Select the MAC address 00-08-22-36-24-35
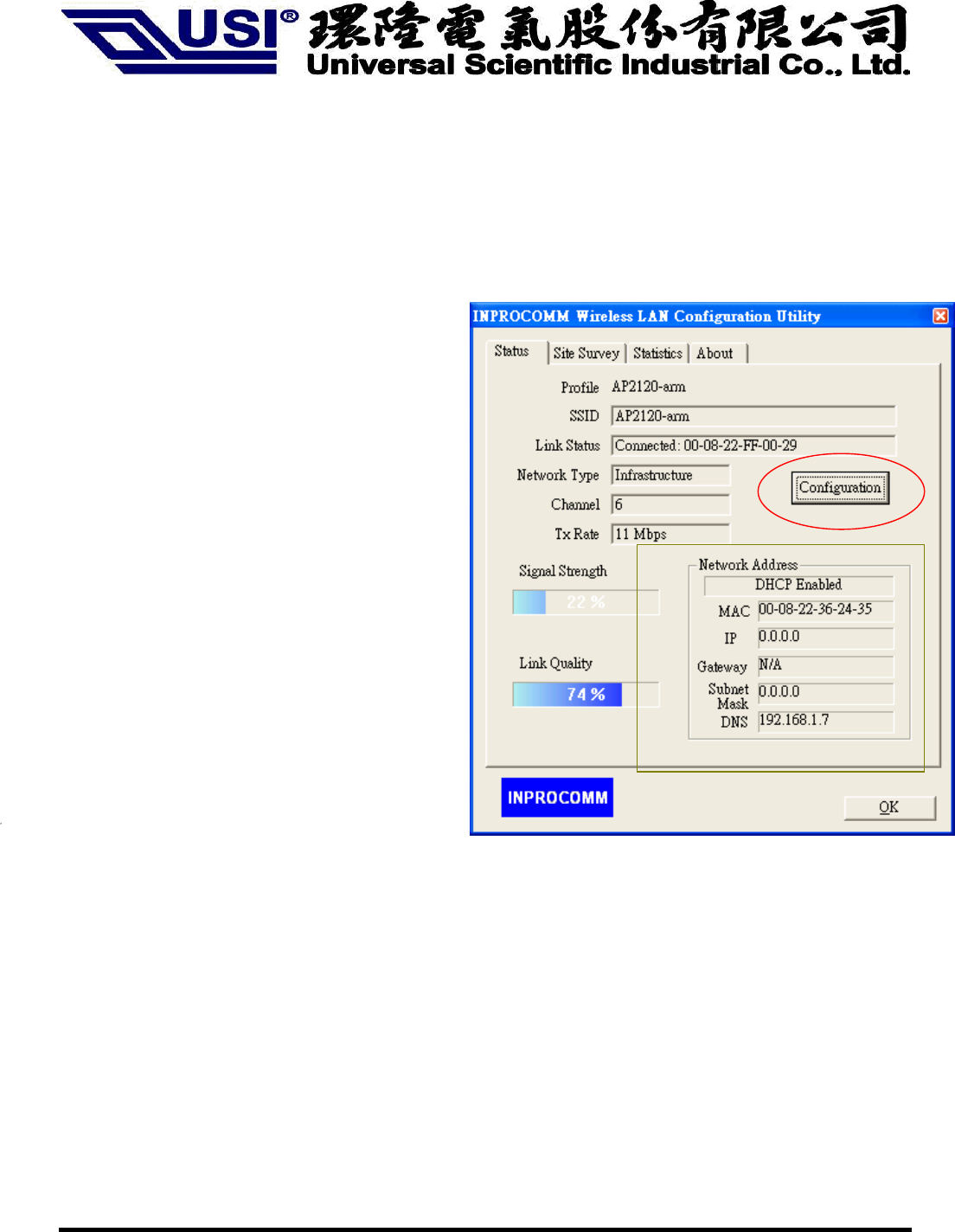Viewport: 955px width, 1232px height. coord(825,611)
